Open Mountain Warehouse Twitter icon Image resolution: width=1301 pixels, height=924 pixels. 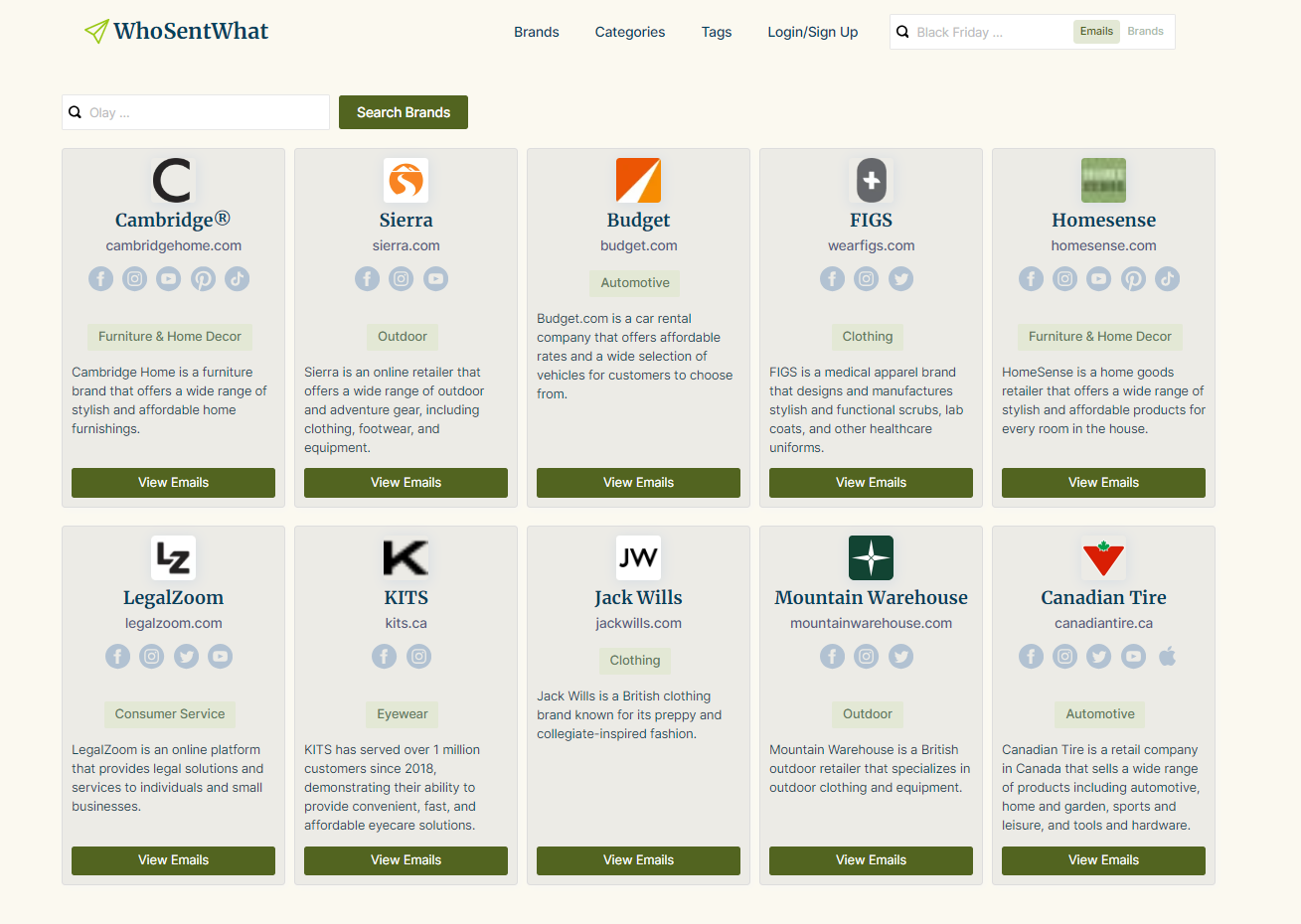coord(900,657)
